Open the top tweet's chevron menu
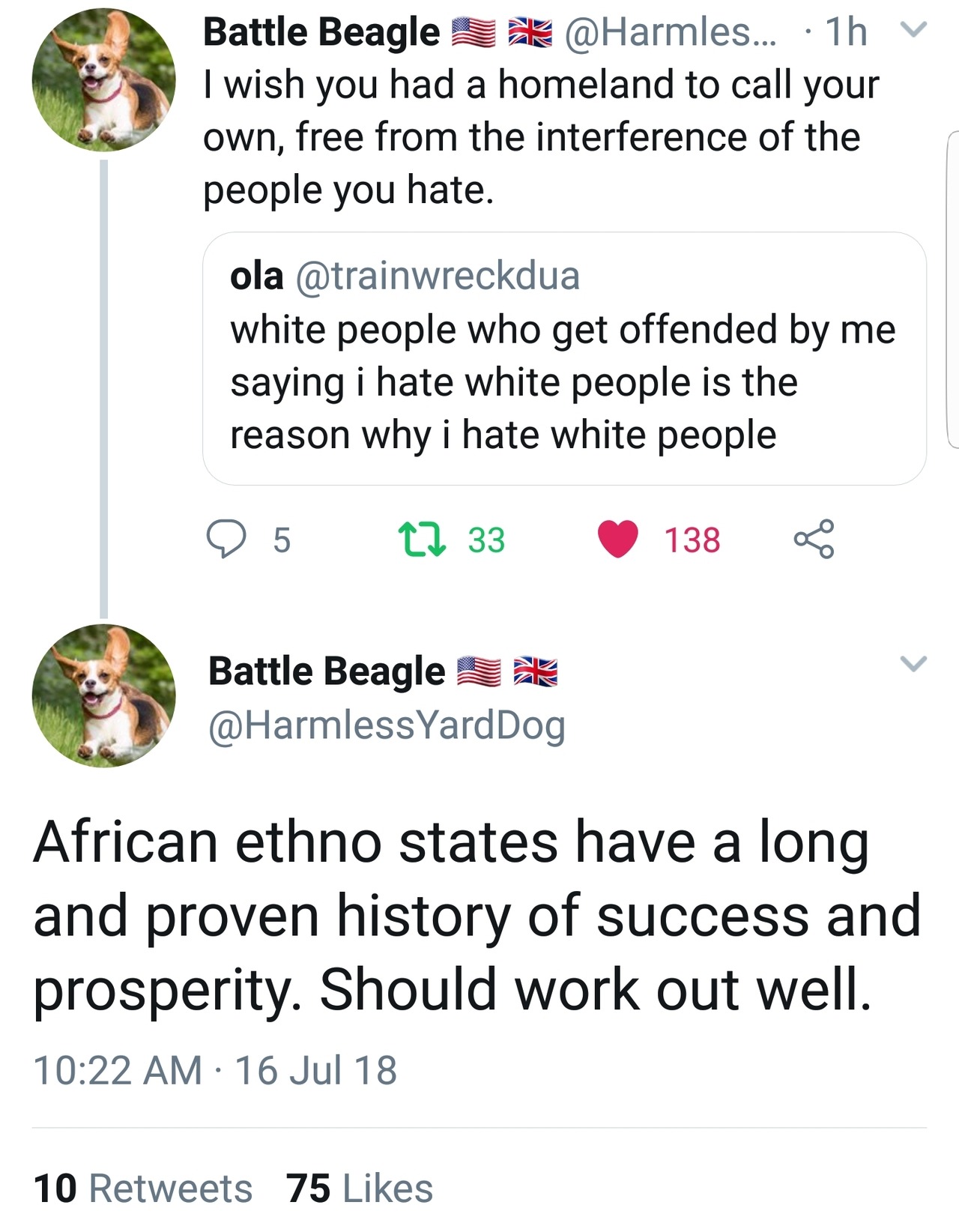 click(913, 31)
